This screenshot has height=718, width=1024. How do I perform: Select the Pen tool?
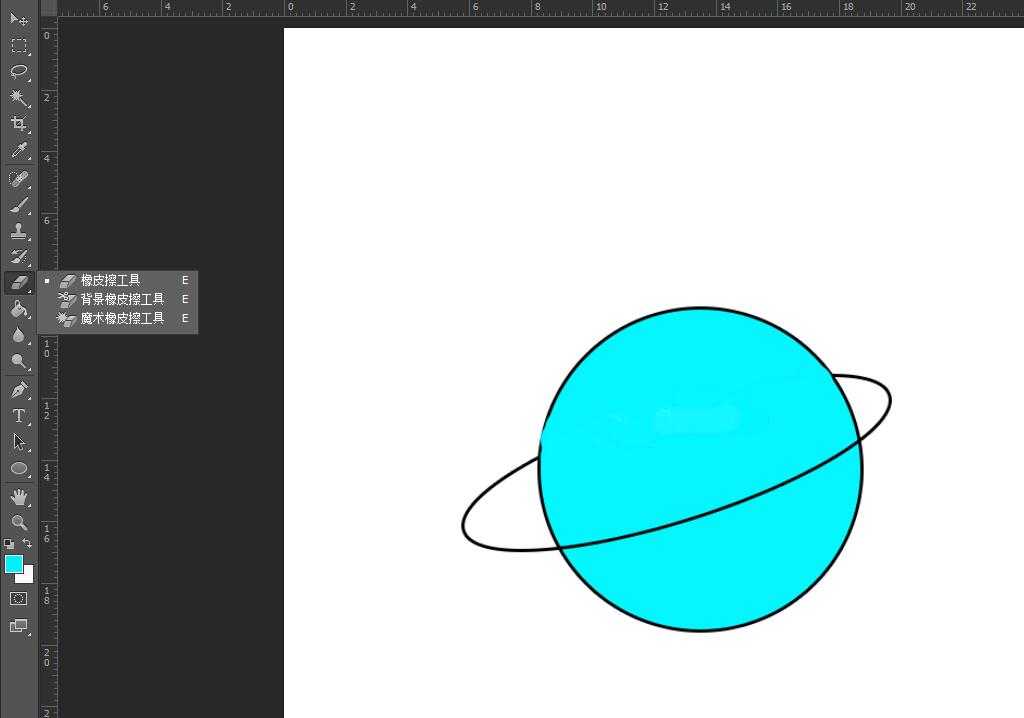click(19, 389)
